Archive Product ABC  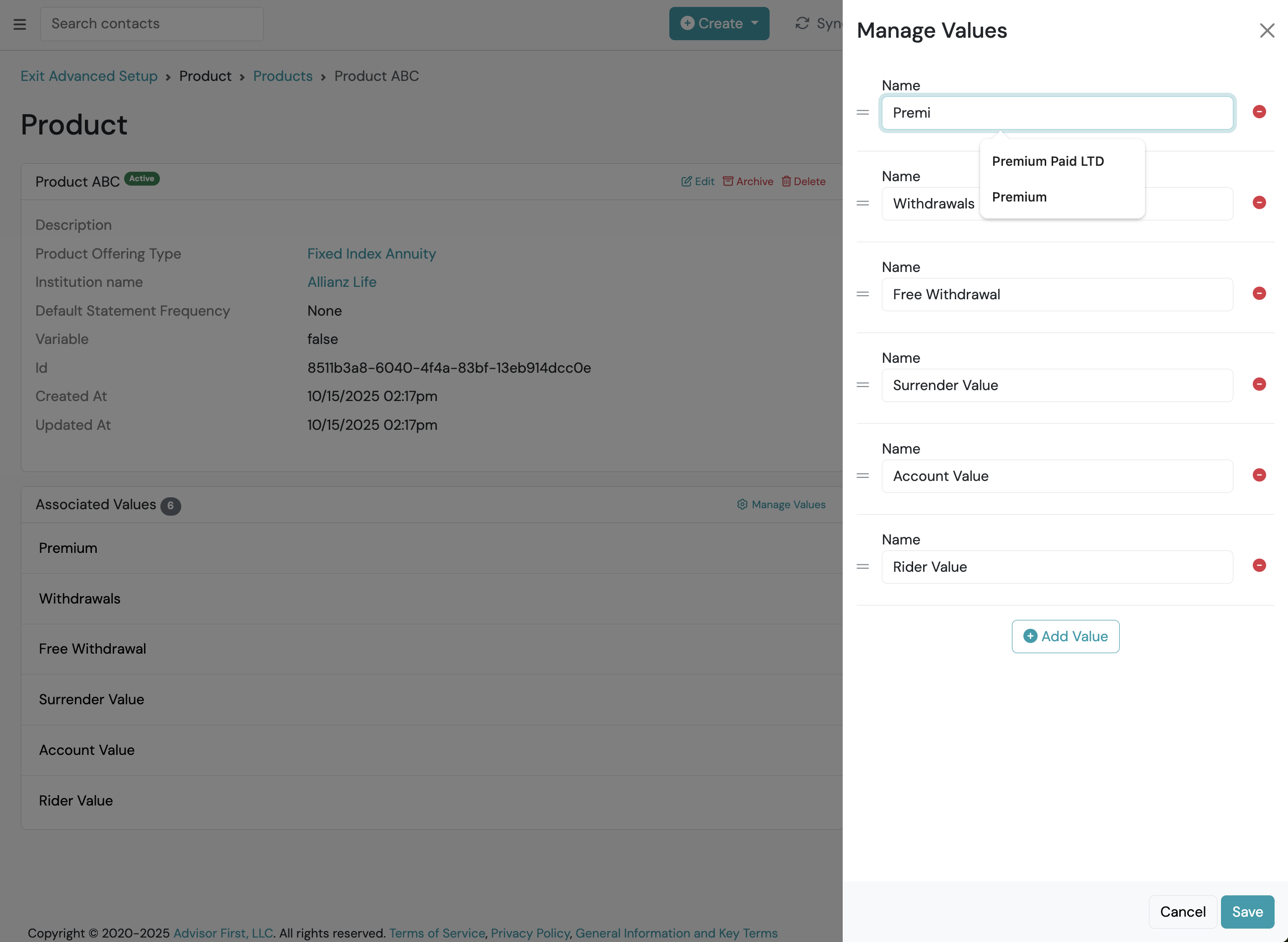click(x=748, y=181)
